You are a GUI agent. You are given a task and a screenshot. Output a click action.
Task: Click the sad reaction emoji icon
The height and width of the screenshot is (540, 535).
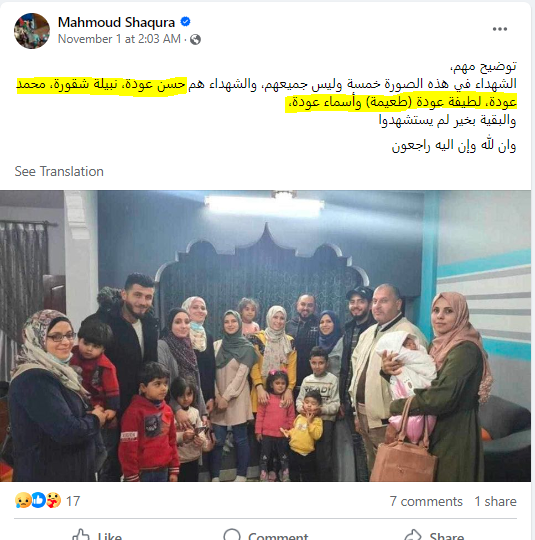pyautogui.click(x=22, y=500)
